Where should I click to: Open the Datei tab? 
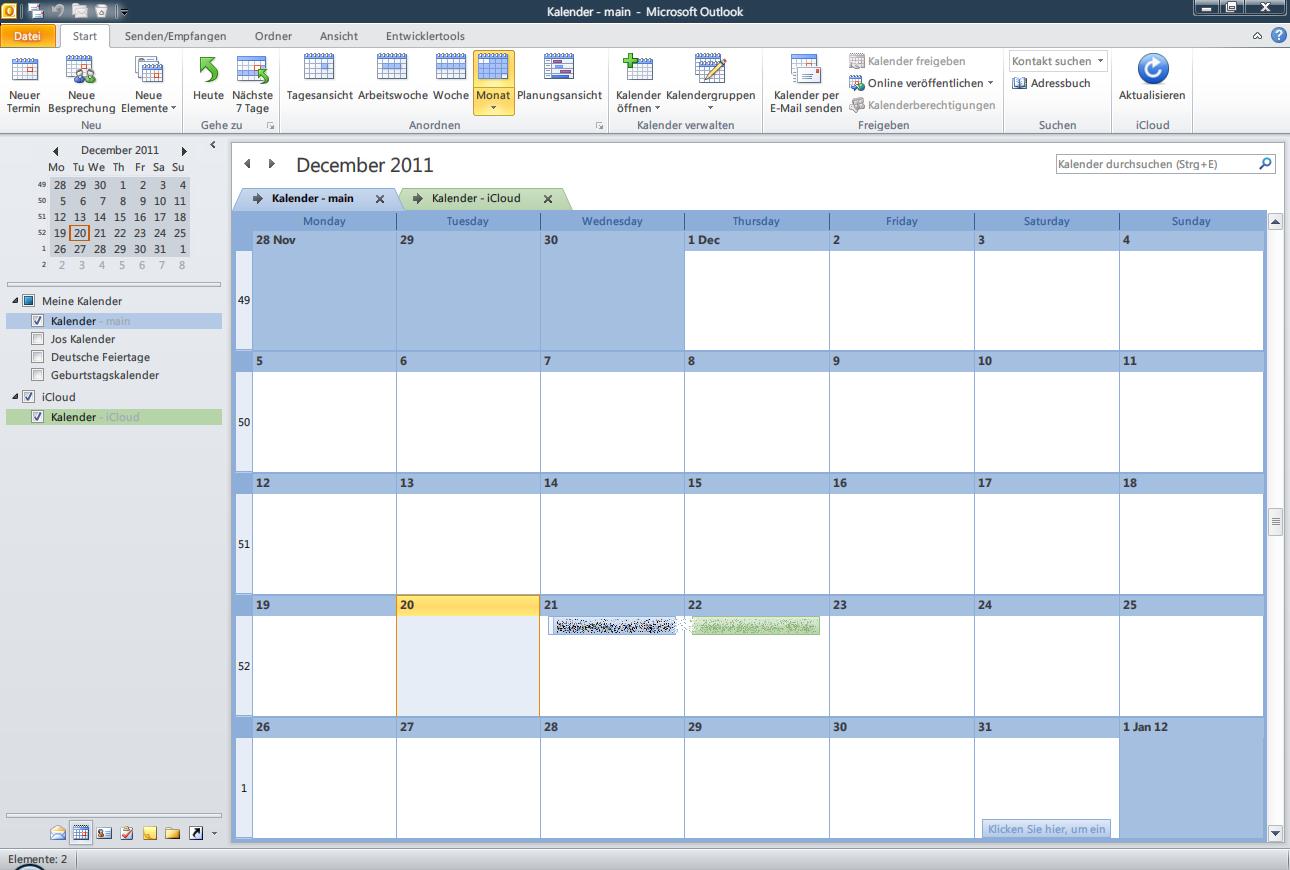pyautogui.click(x=27, y=36)
